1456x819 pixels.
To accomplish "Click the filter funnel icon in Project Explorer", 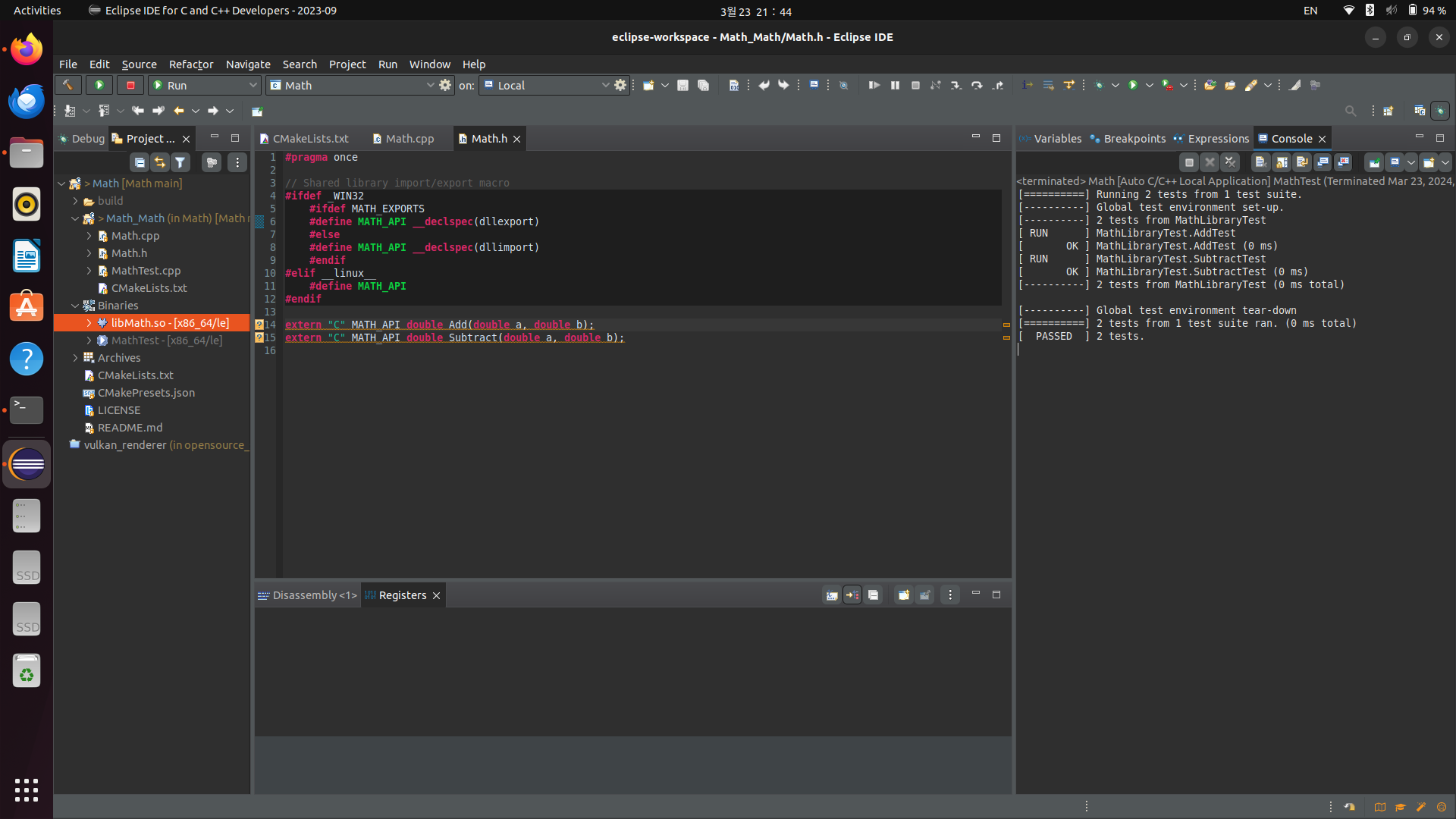I will click(x=180, y=162).
